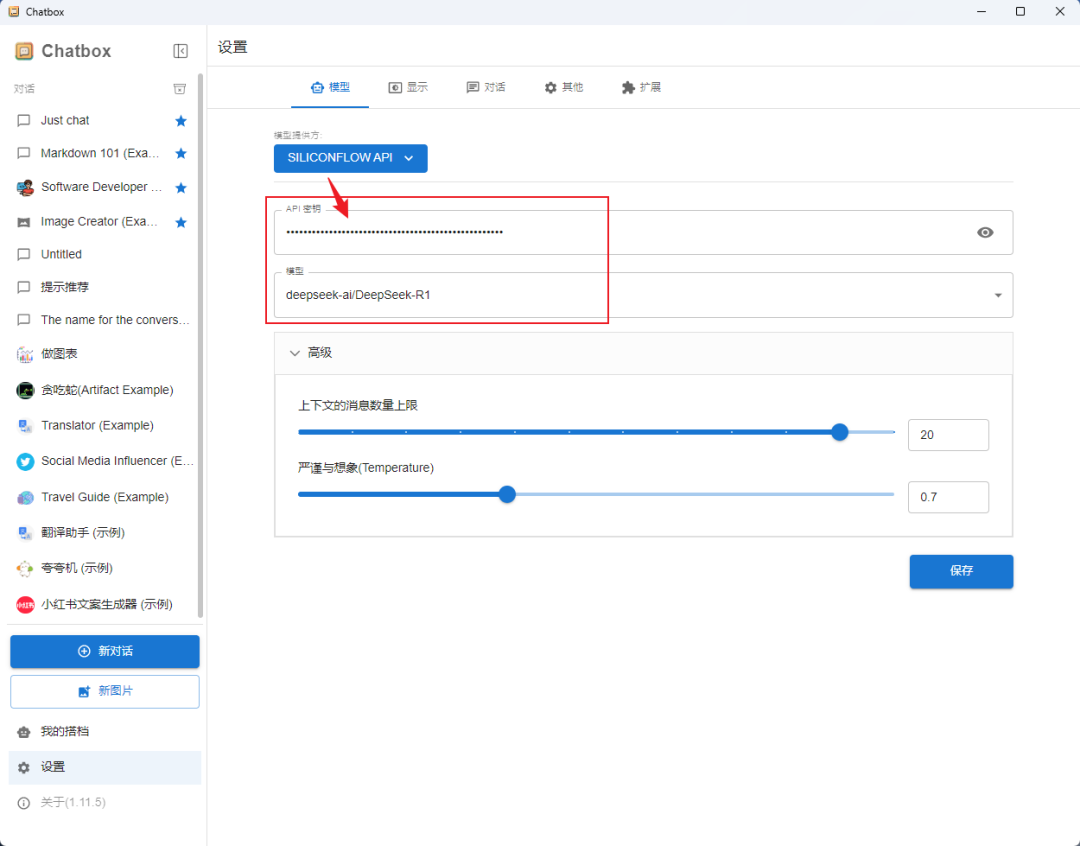The height and width of the screenshot is (846, 1080).
Task: Switch to the 扩展 tab
Action: pyautogui.click(x=641, y=87)
